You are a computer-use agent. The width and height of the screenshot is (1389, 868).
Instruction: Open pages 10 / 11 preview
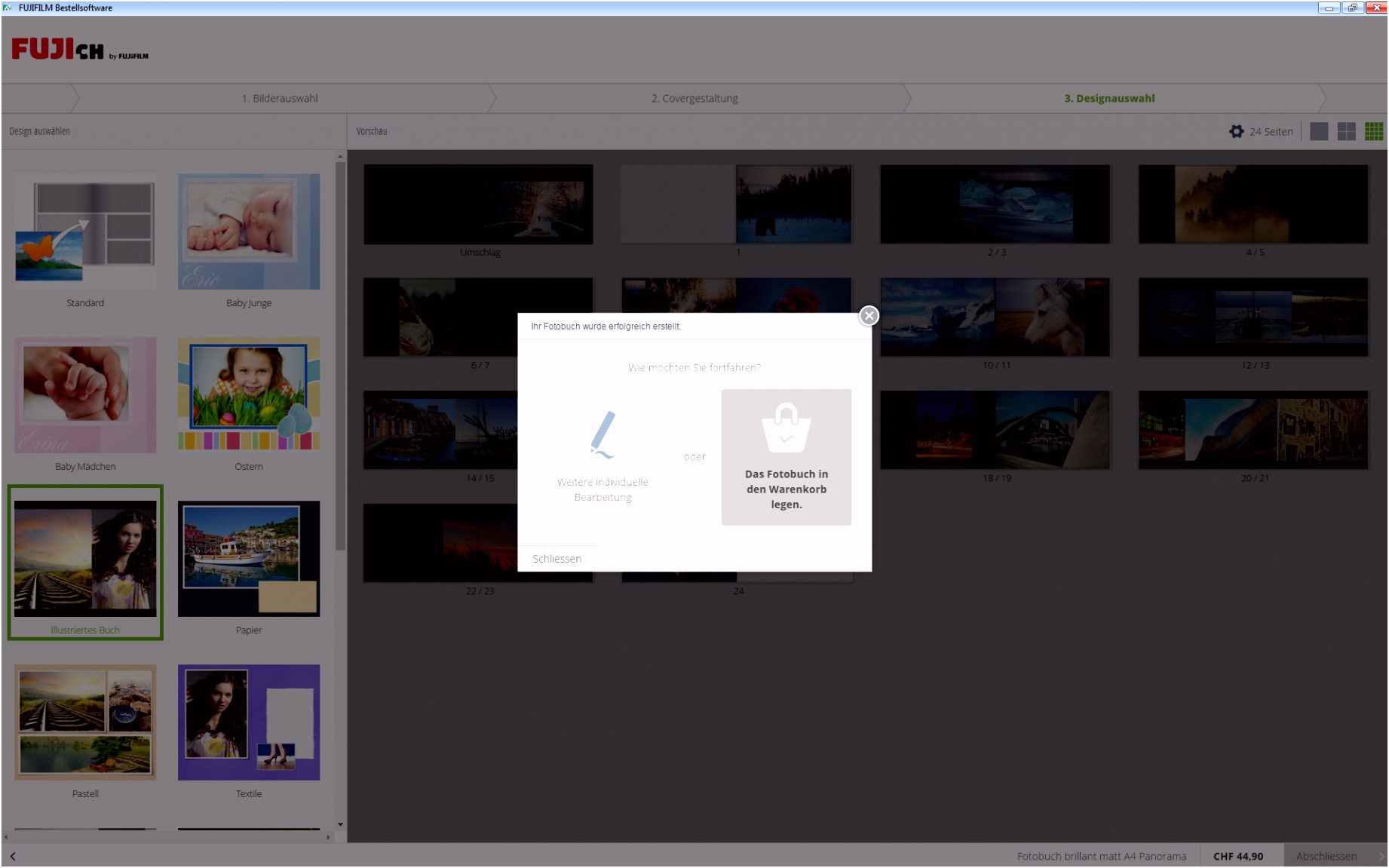(995, 317)
